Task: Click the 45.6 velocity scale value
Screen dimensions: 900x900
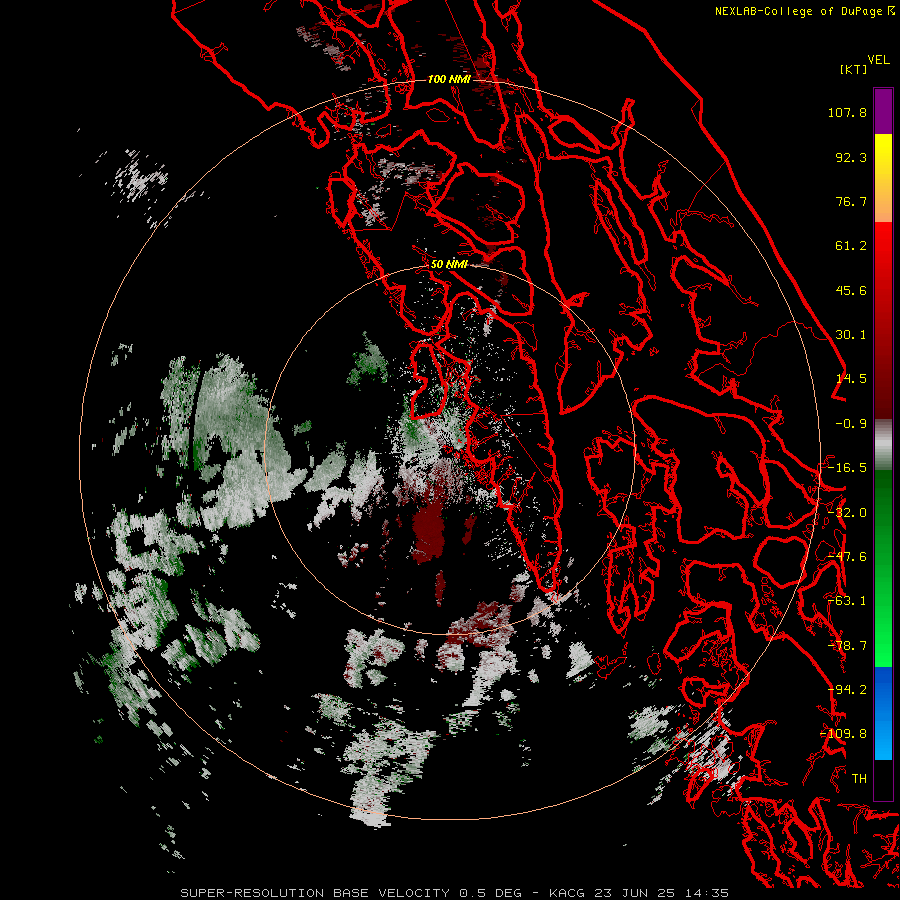Action: pos(851,290)
